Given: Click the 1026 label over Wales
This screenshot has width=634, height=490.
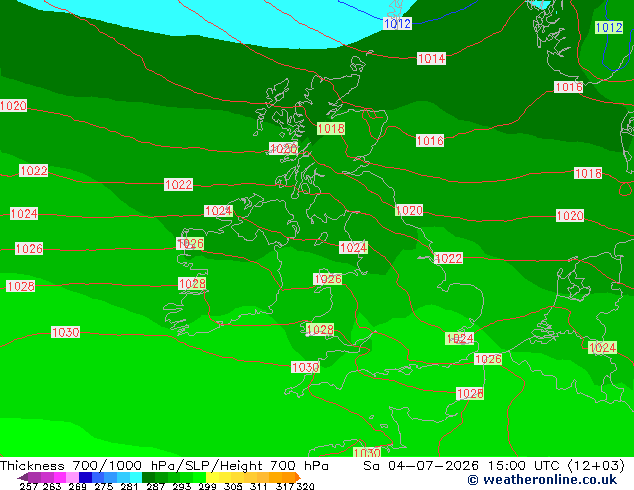Looking at the screenshot, I should tap(328, 279).
